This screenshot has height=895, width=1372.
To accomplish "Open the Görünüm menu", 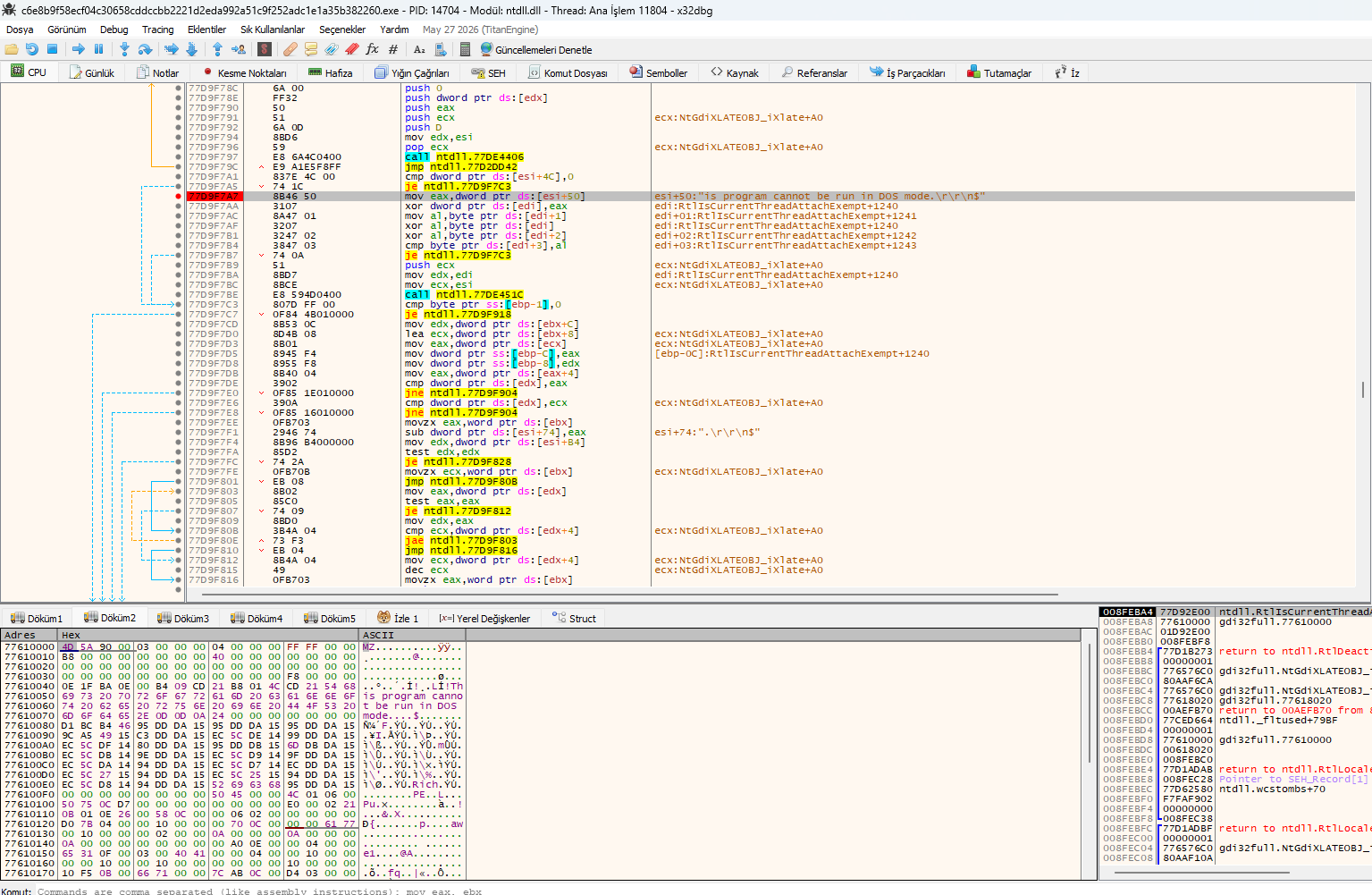I will [x=67, y=30].
